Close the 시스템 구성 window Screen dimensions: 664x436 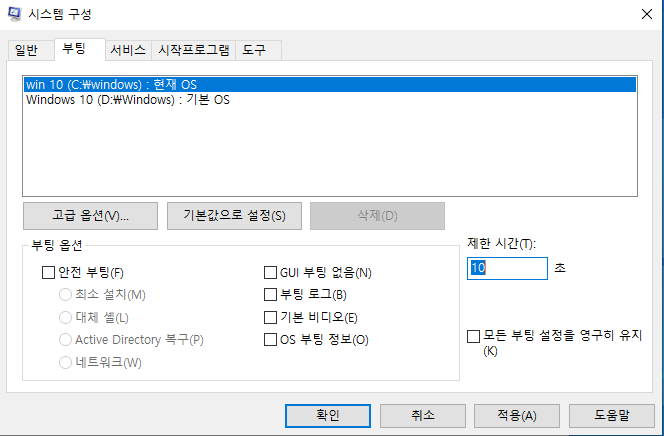(x=647, y=14)
